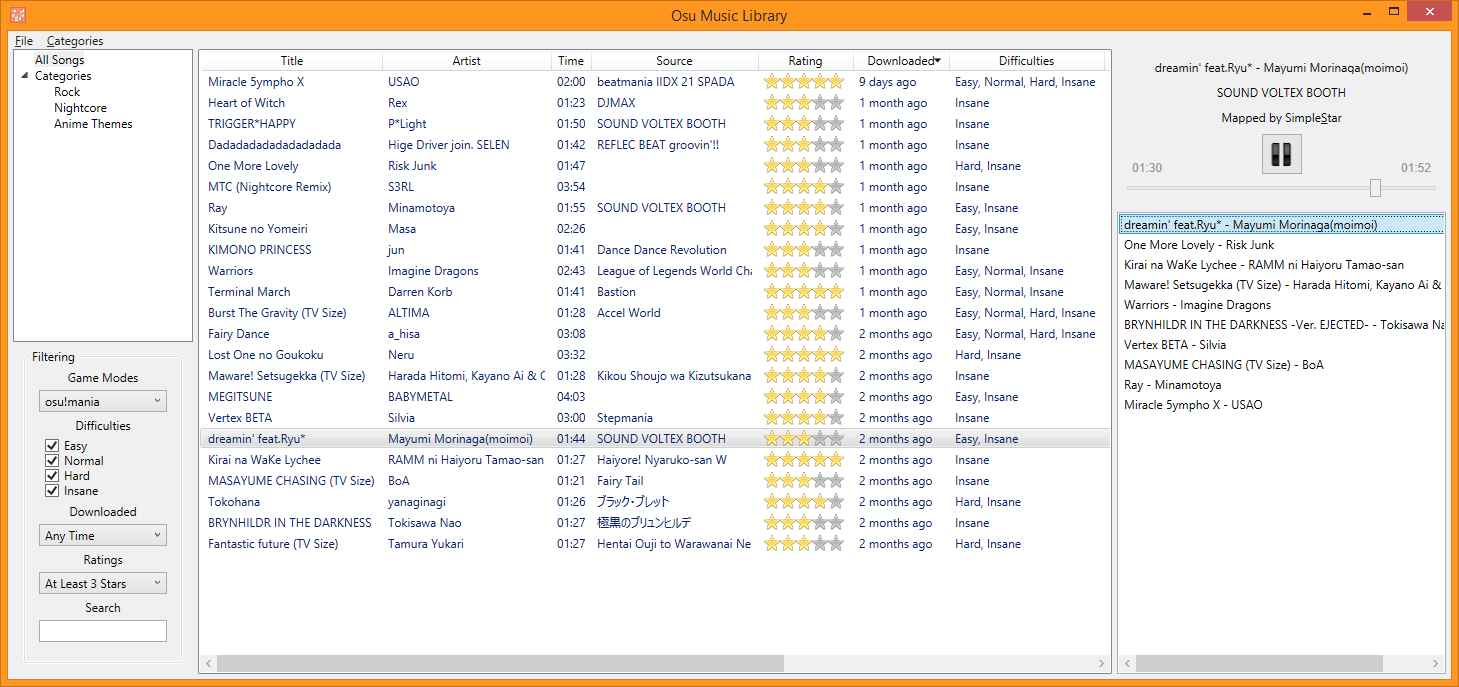Select MTC (Nightcore Remix) row
Viewport: 1459px width, 687px height.
click(655, 187)
